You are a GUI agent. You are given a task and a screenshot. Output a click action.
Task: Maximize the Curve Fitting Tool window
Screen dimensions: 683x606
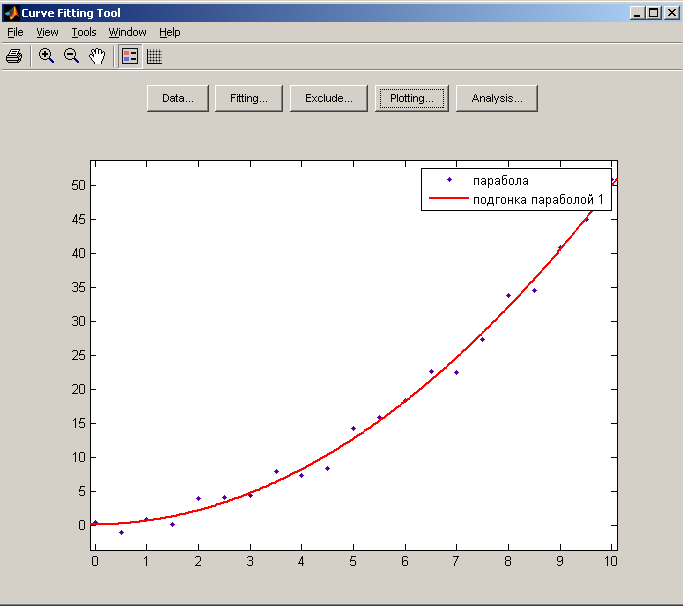(x=654, y=13)
